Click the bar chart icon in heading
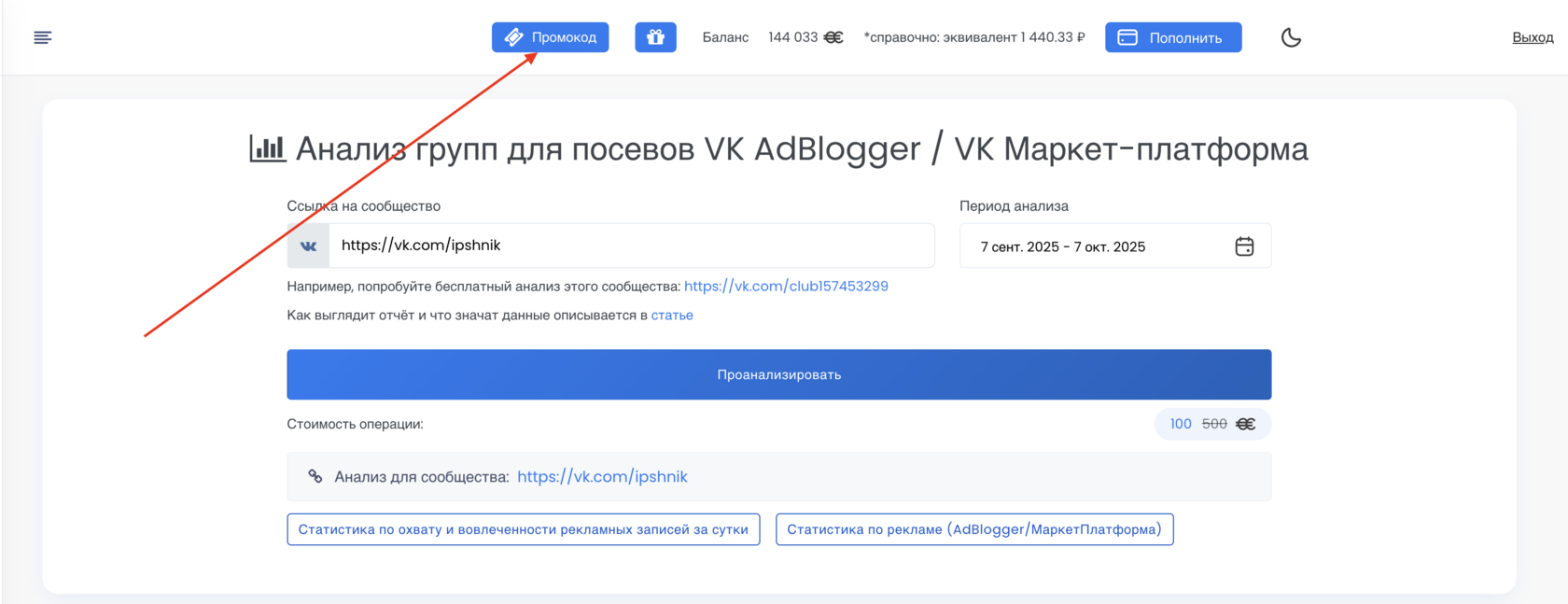This screenshot has height=604, width=1568. [x=268, y=148]
